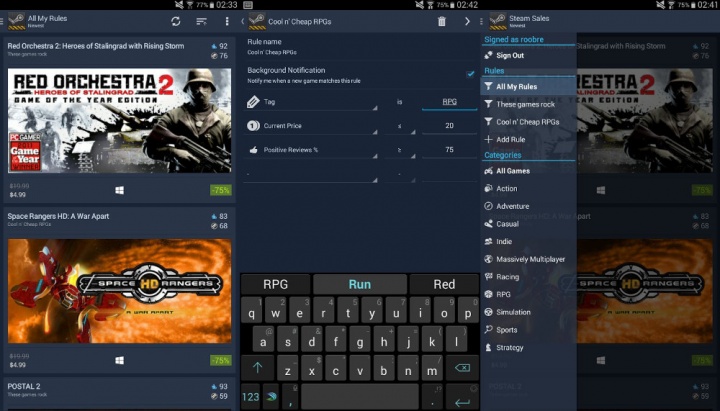Delete the rule with the trash icon
Screen dimensions: 720x411
coord(441,21)
